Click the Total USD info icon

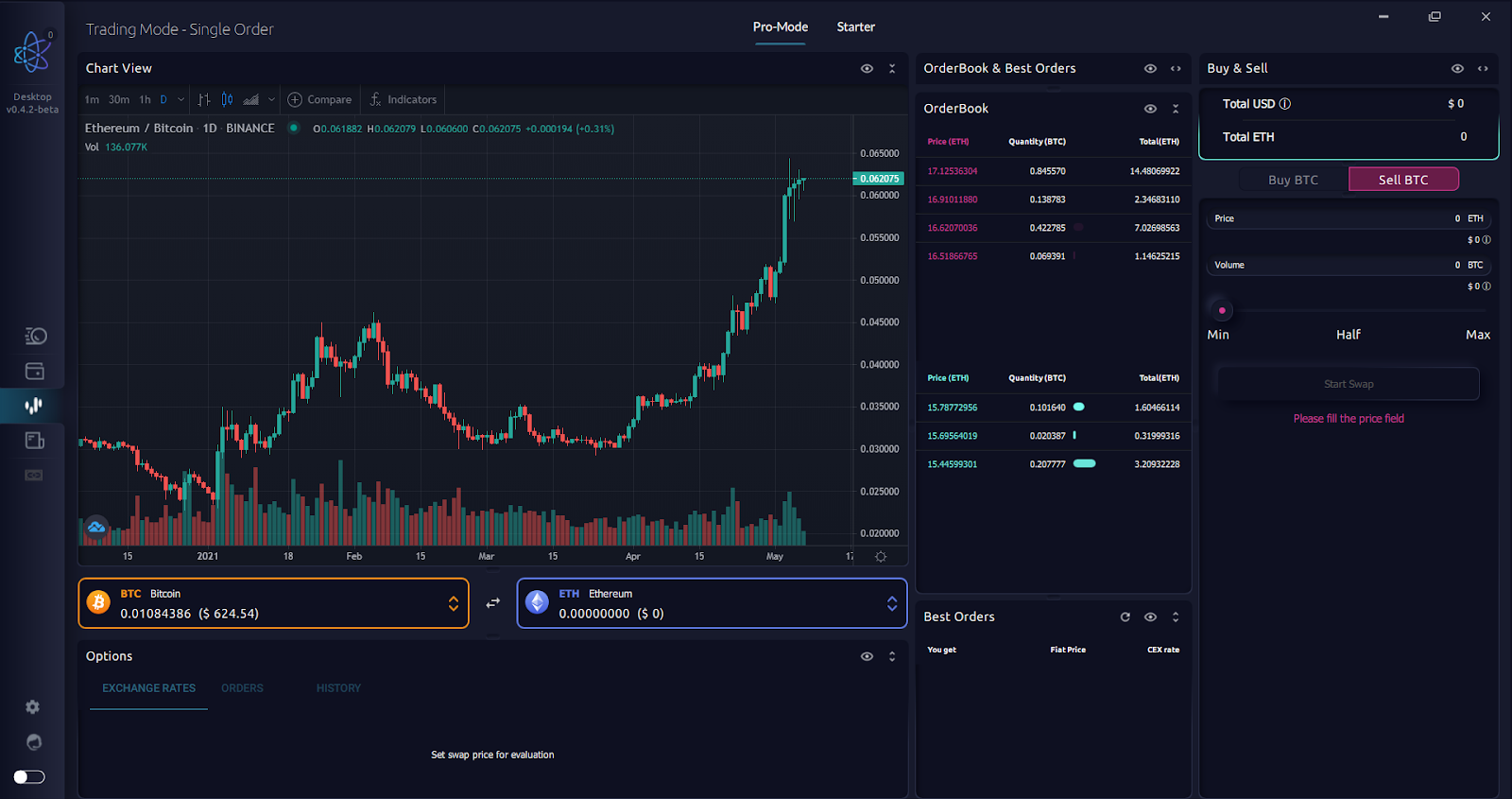(1284, 104)
